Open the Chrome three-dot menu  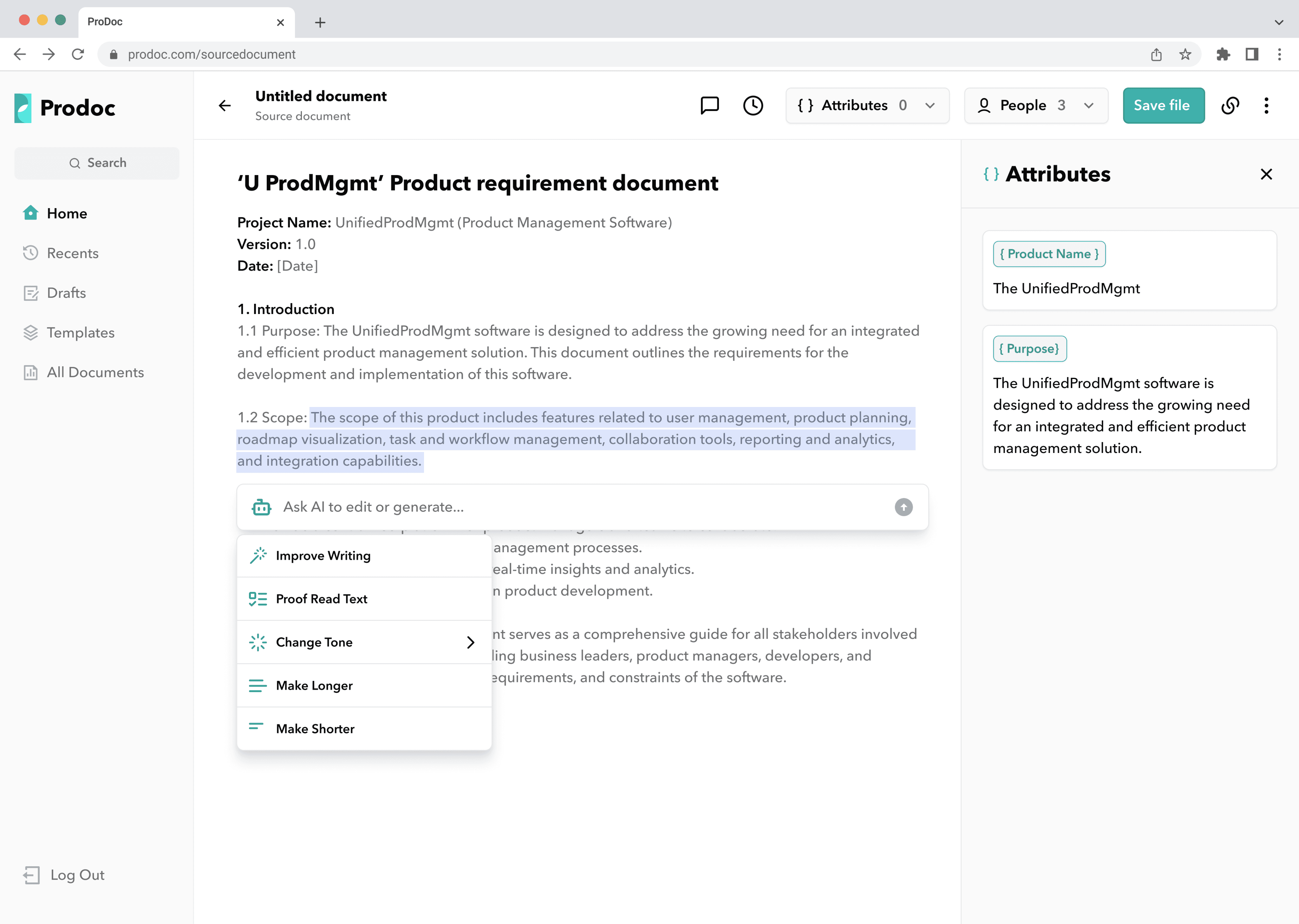(1280, 54)
